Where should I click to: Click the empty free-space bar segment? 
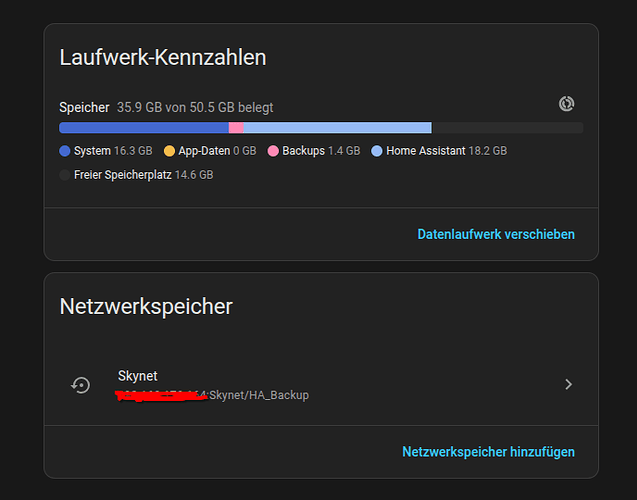tap(507, 128)
